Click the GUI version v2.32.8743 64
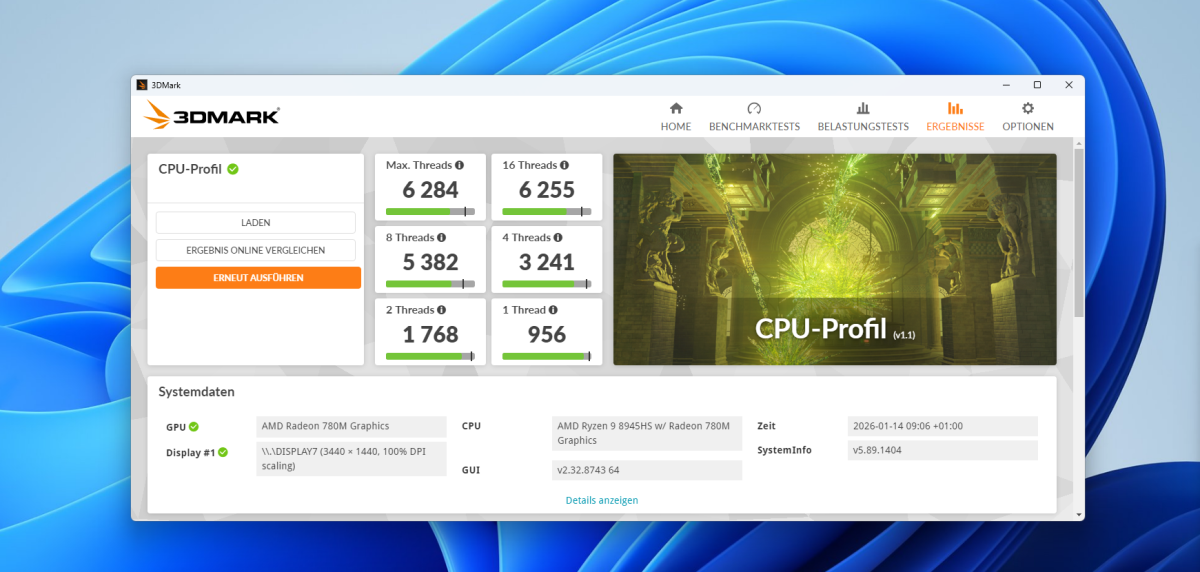Screen dimensions: 1200x572 point(647,470)
